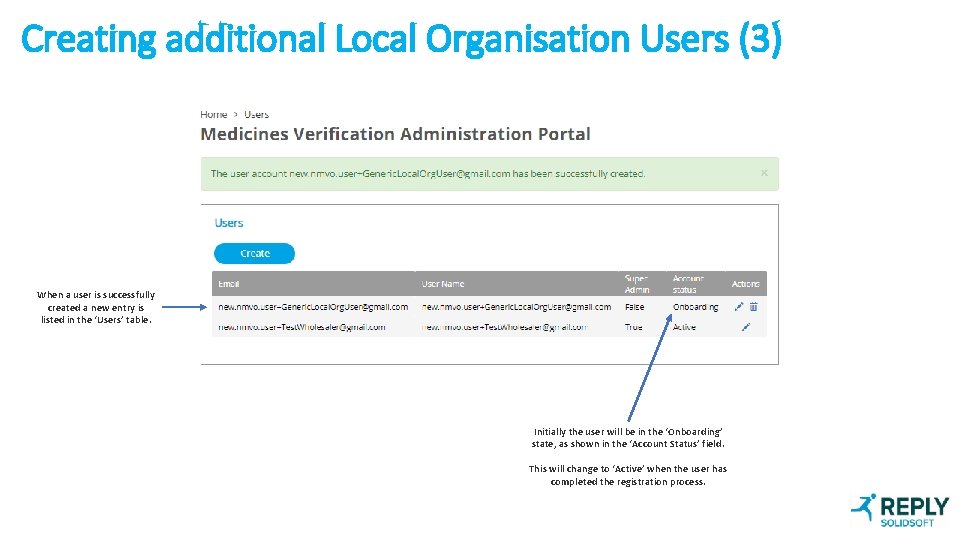The height and width of the screenshot is (540, 960).
Task: Click the TestWholesaler email cell
Action: point(302,327)
